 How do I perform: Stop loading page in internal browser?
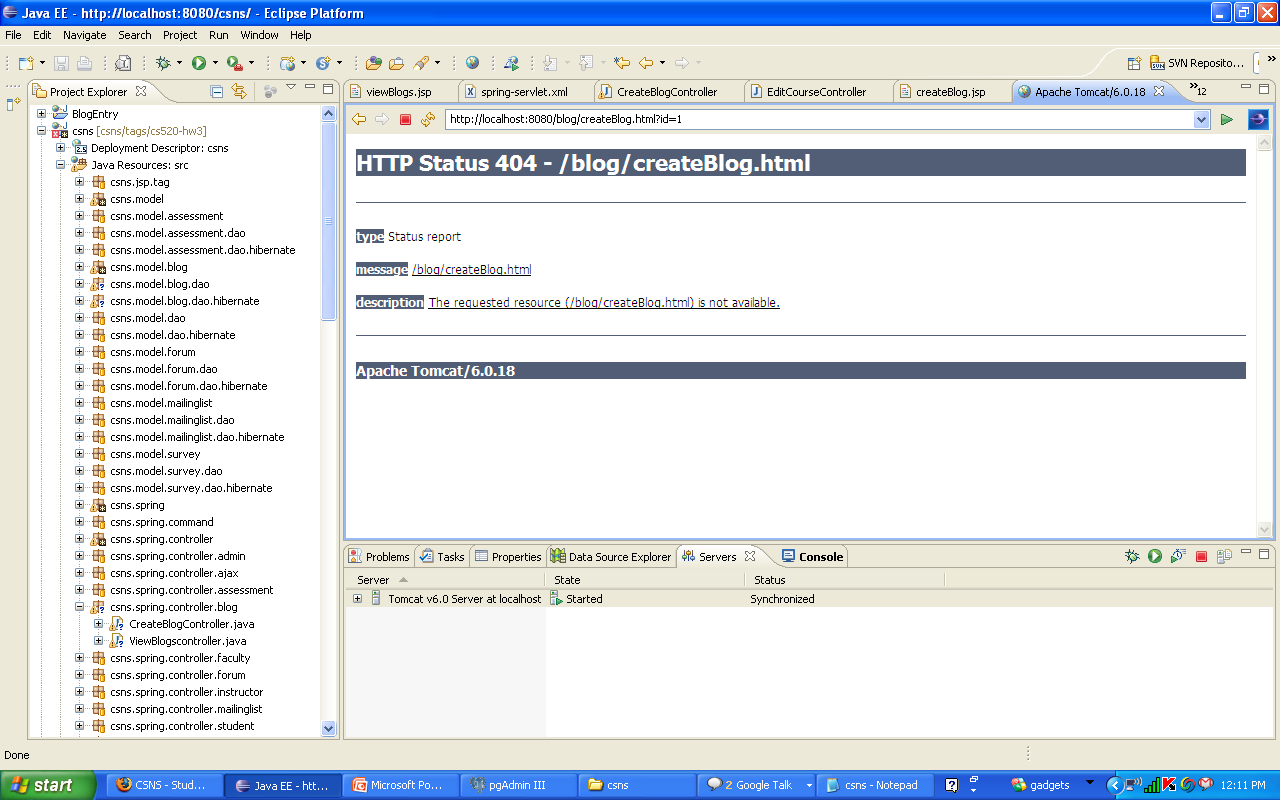coord(405,120)
